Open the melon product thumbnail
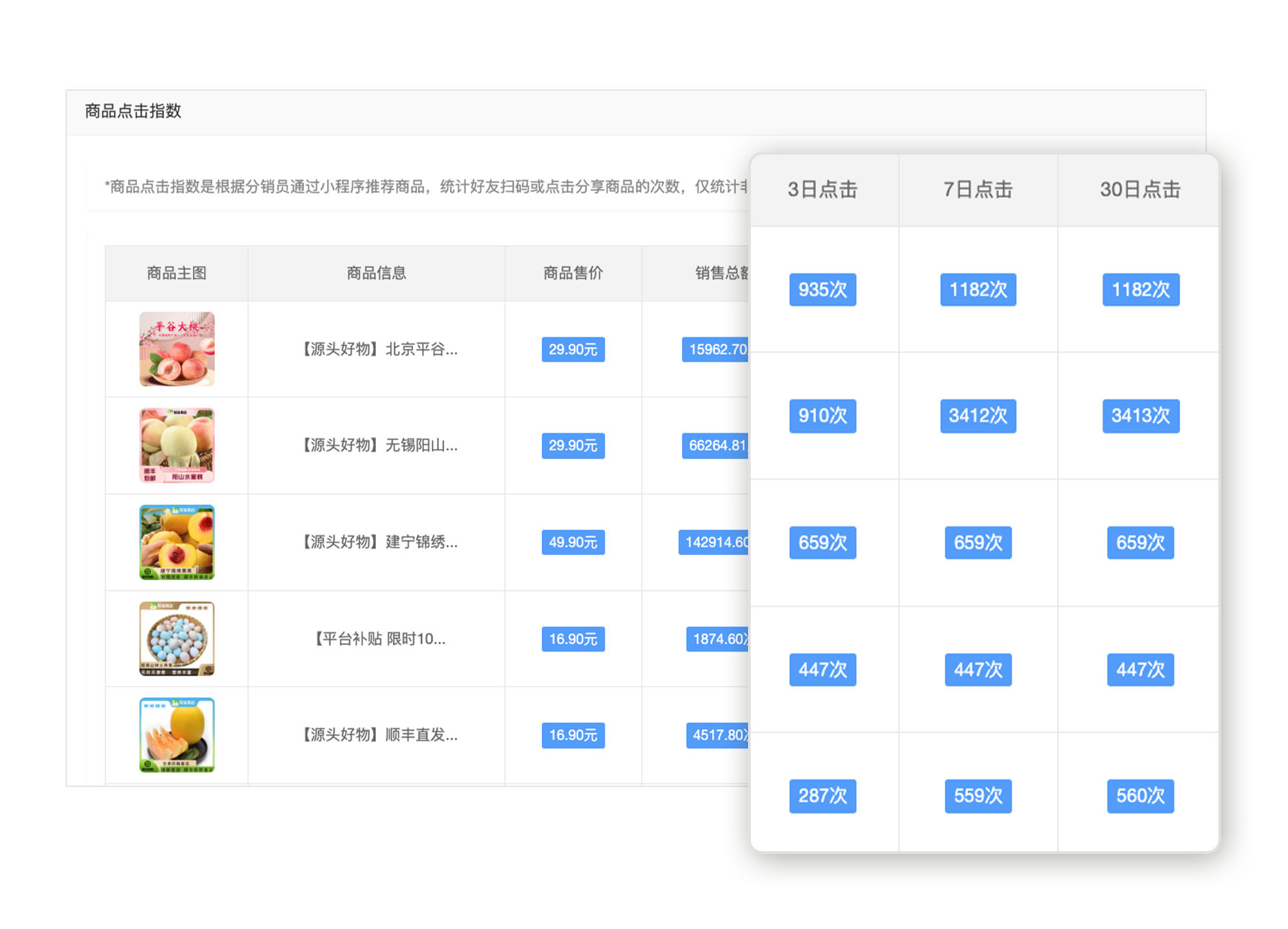Viewport: 1288px width, 929px height. [x=177, y=735]
